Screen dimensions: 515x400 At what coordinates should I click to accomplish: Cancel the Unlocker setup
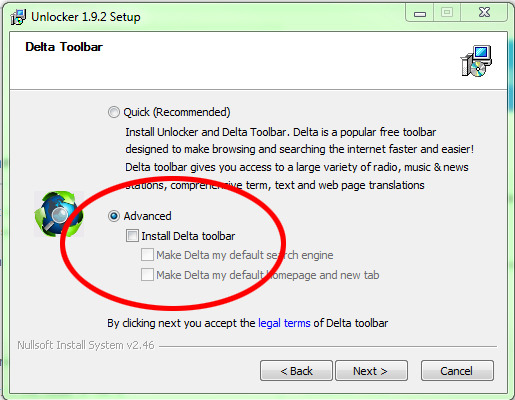click(x=457, y=371)
